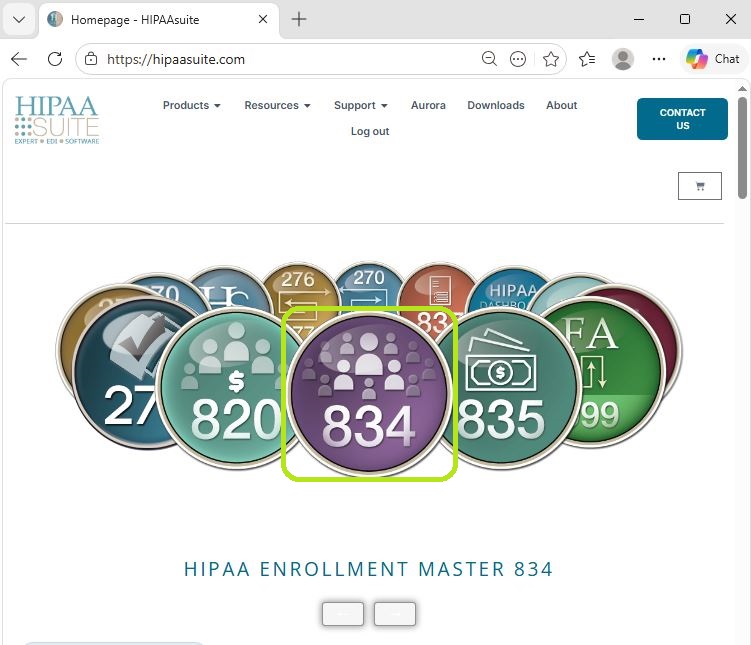This screenshot has width=751, height=645.
Task: Click the page vertical scrollbar thumb
Action: (x=742, y=147)
